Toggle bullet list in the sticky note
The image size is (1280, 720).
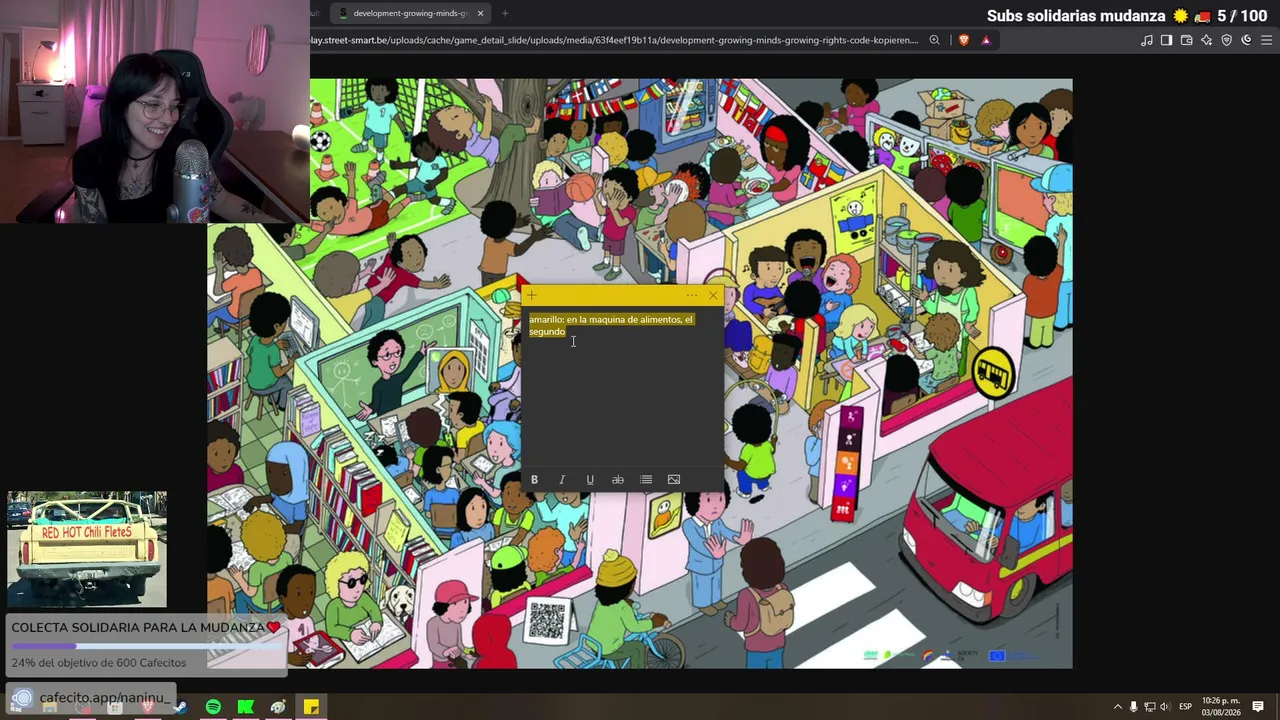646,480
